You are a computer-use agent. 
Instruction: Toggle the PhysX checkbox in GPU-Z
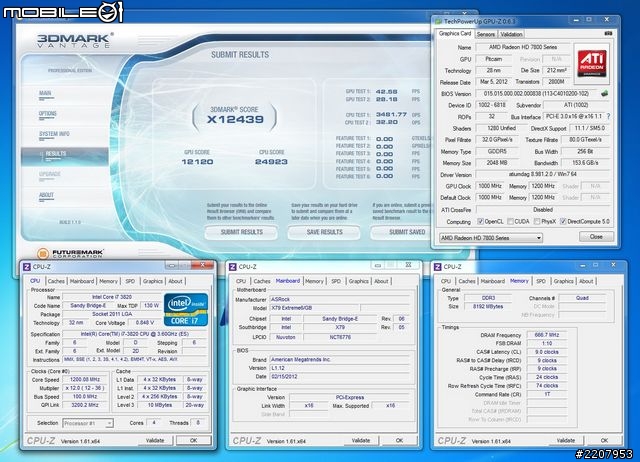coord(537,221)
